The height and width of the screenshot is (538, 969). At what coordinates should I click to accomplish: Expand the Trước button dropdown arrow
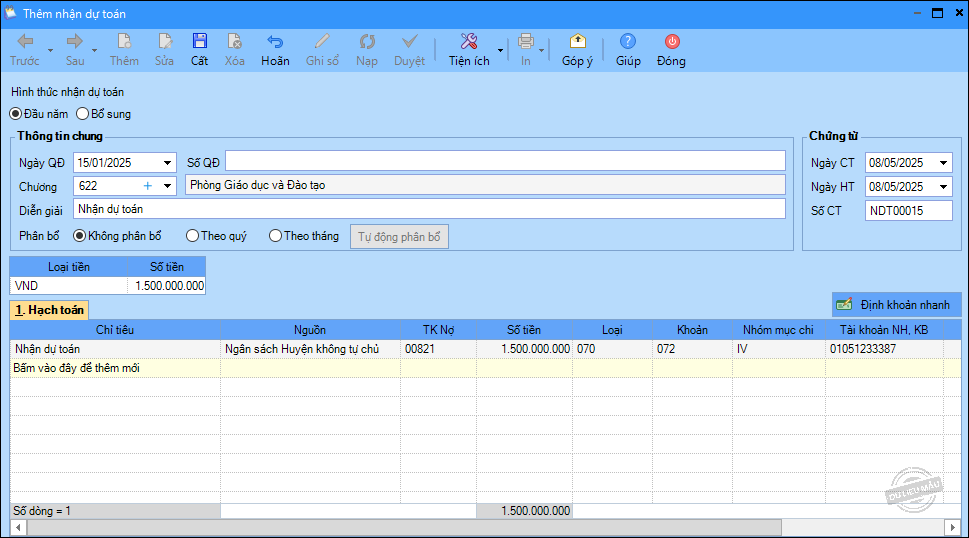51,50
